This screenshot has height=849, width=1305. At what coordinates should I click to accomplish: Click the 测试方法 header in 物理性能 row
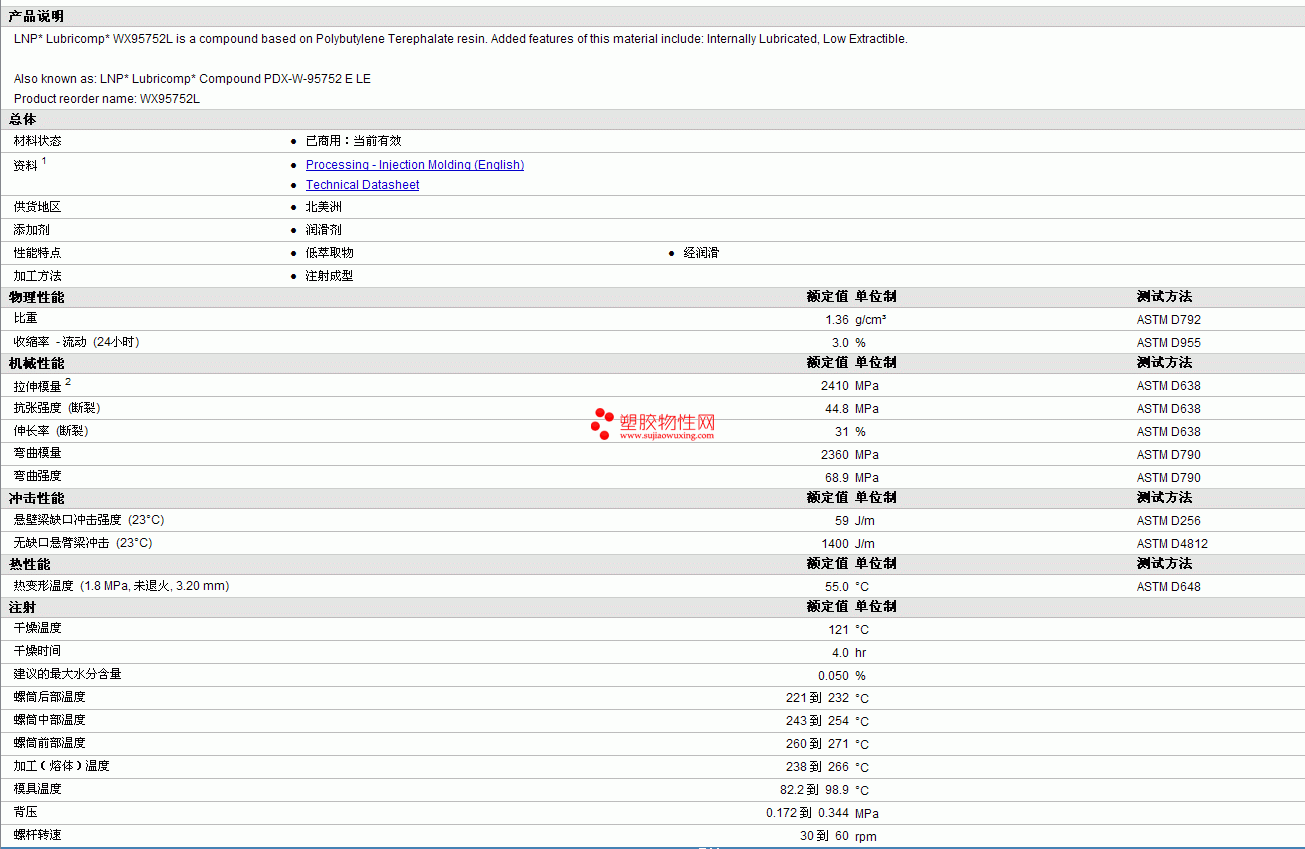(x=1164, y=297)
